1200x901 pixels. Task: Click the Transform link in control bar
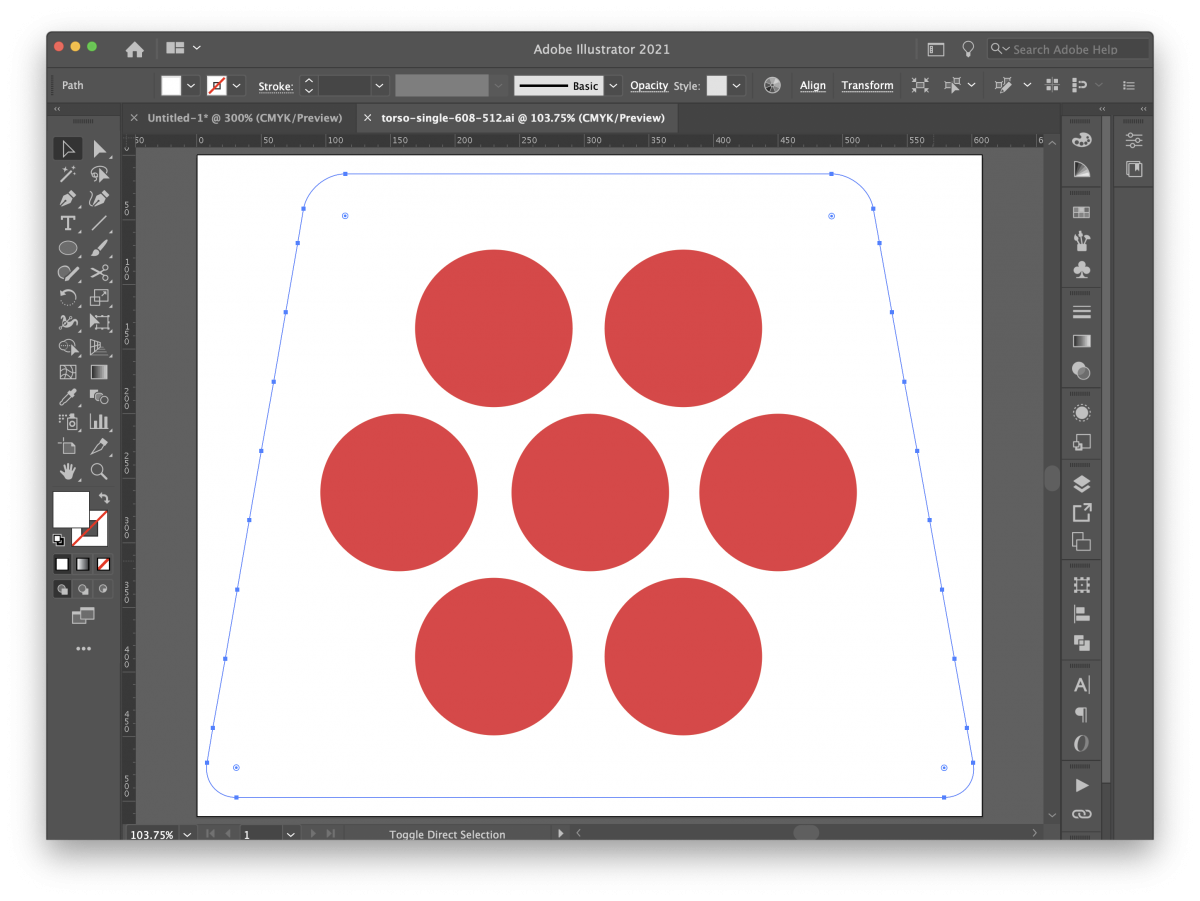click(867, 86)
